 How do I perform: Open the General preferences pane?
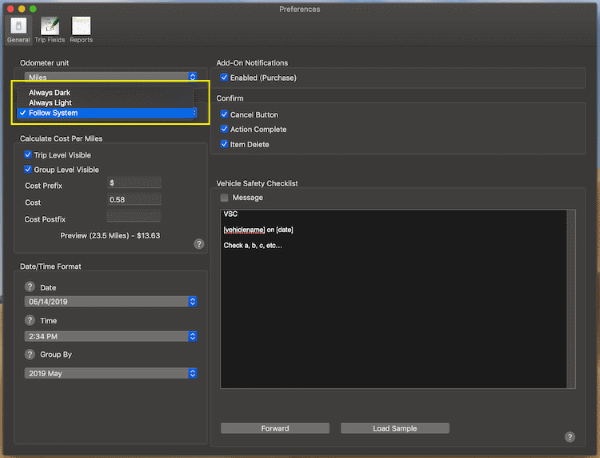tap(18, 29)
